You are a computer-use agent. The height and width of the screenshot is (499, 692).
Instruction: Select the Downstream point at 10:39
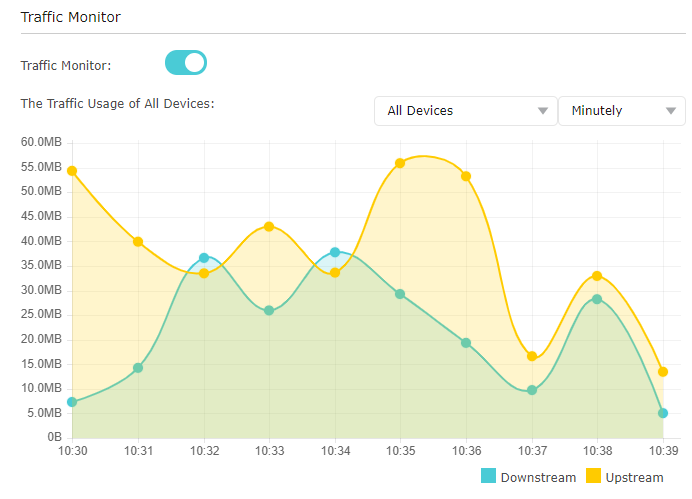tap(663, 413)
